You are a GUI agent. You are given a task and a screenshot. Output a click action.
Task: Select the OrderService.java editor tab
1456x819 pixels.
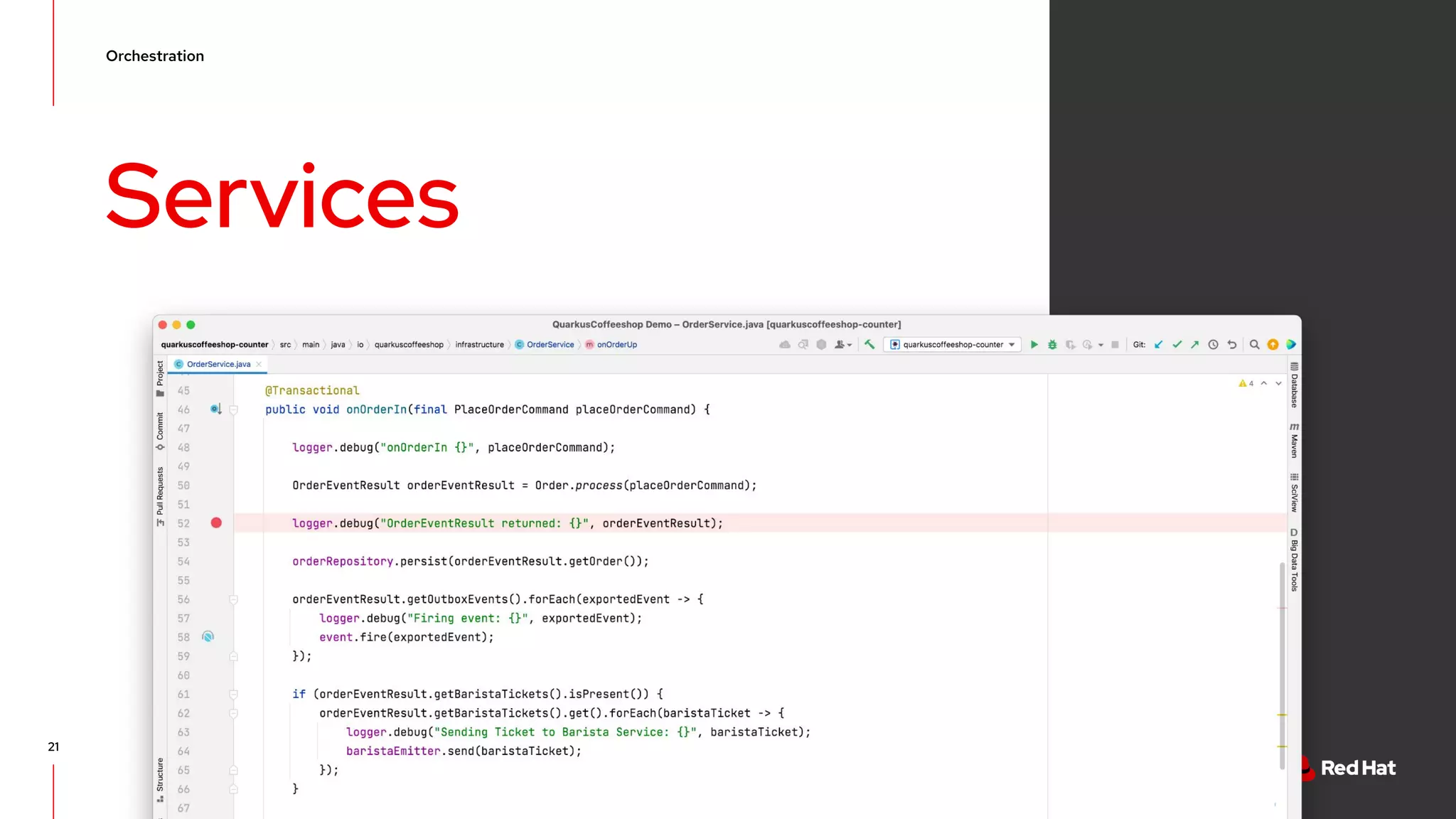[218, 364]
